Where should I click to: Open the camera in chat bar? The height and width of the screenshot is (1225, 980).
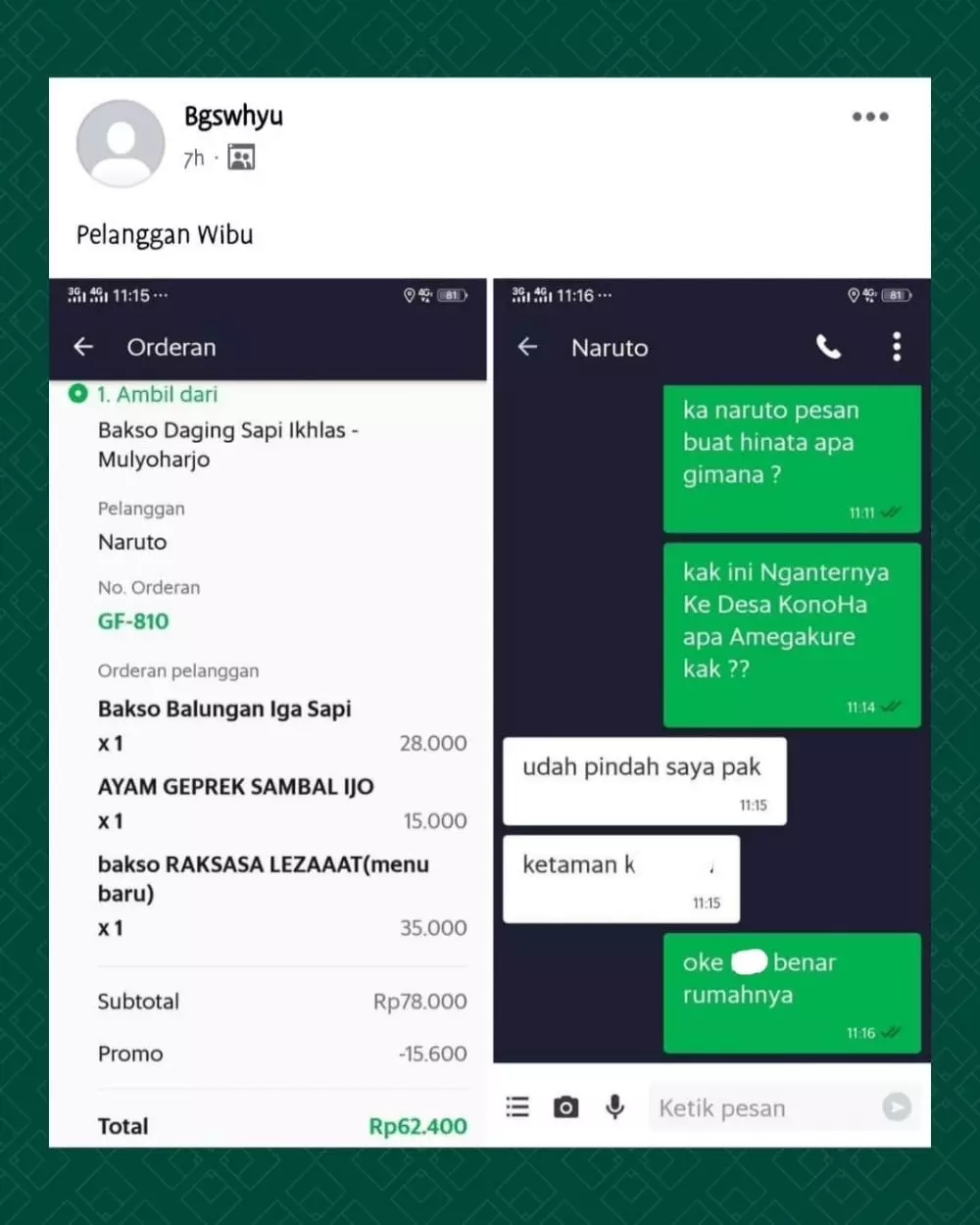click(x=565, y=1107)
